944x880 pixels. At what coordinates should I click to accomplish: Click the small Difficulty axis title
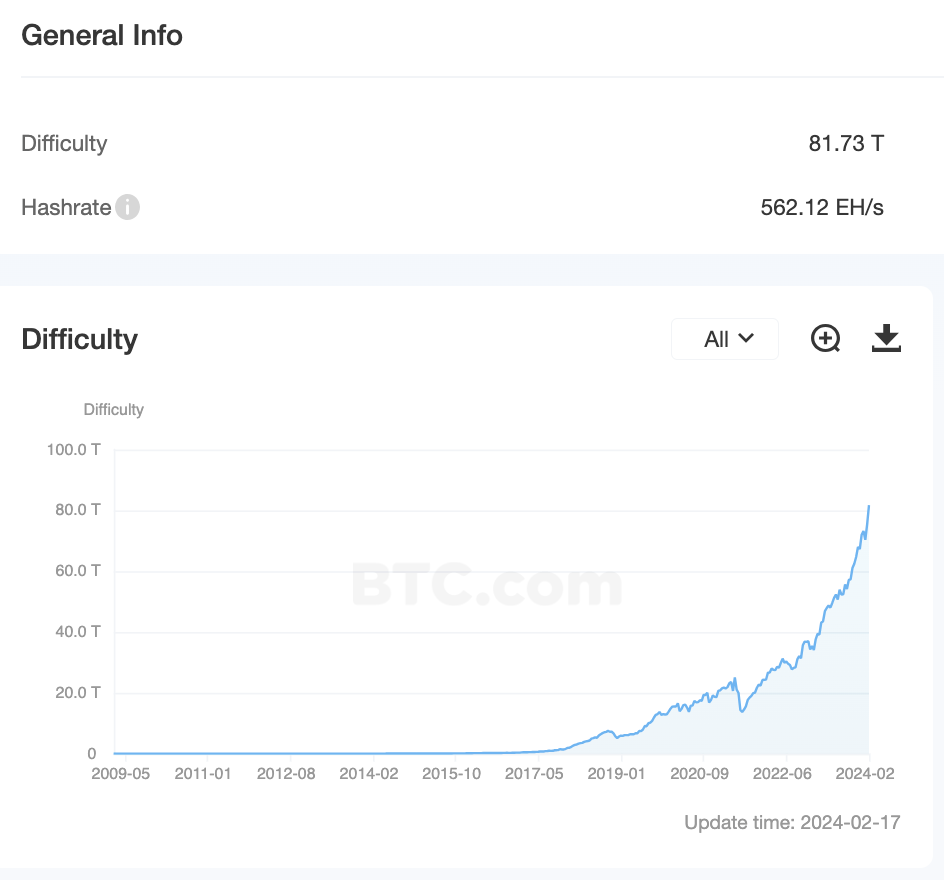click(x=114, y=409)
